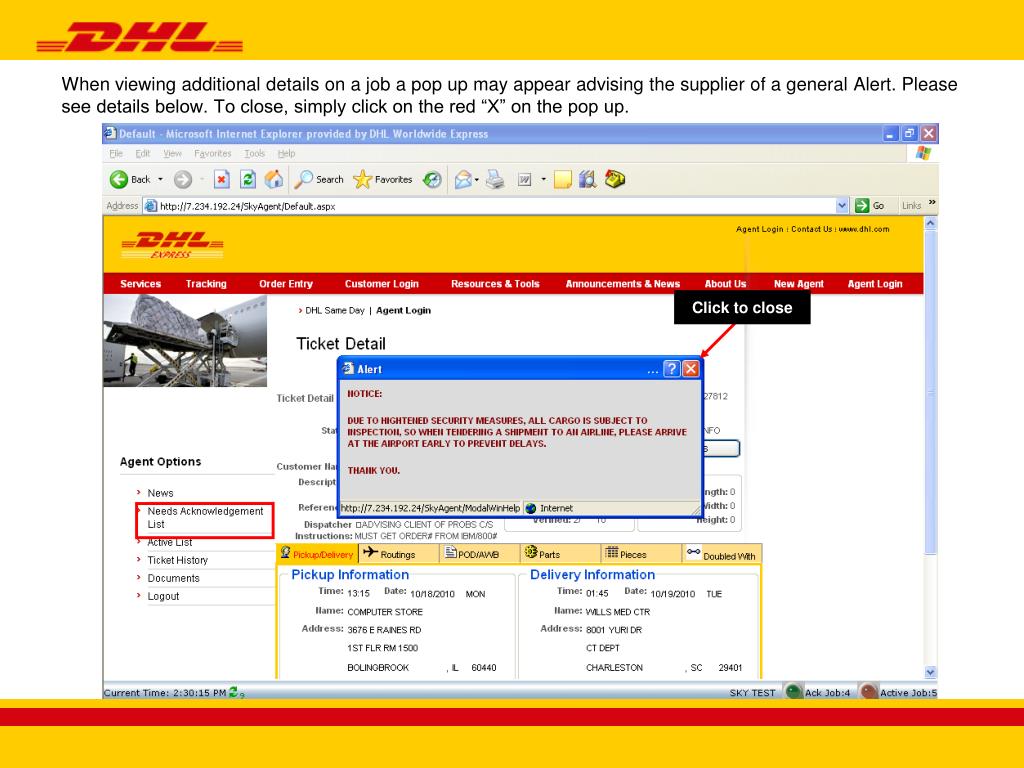Expand the address bar history dropdown

(x=842, y=206)
